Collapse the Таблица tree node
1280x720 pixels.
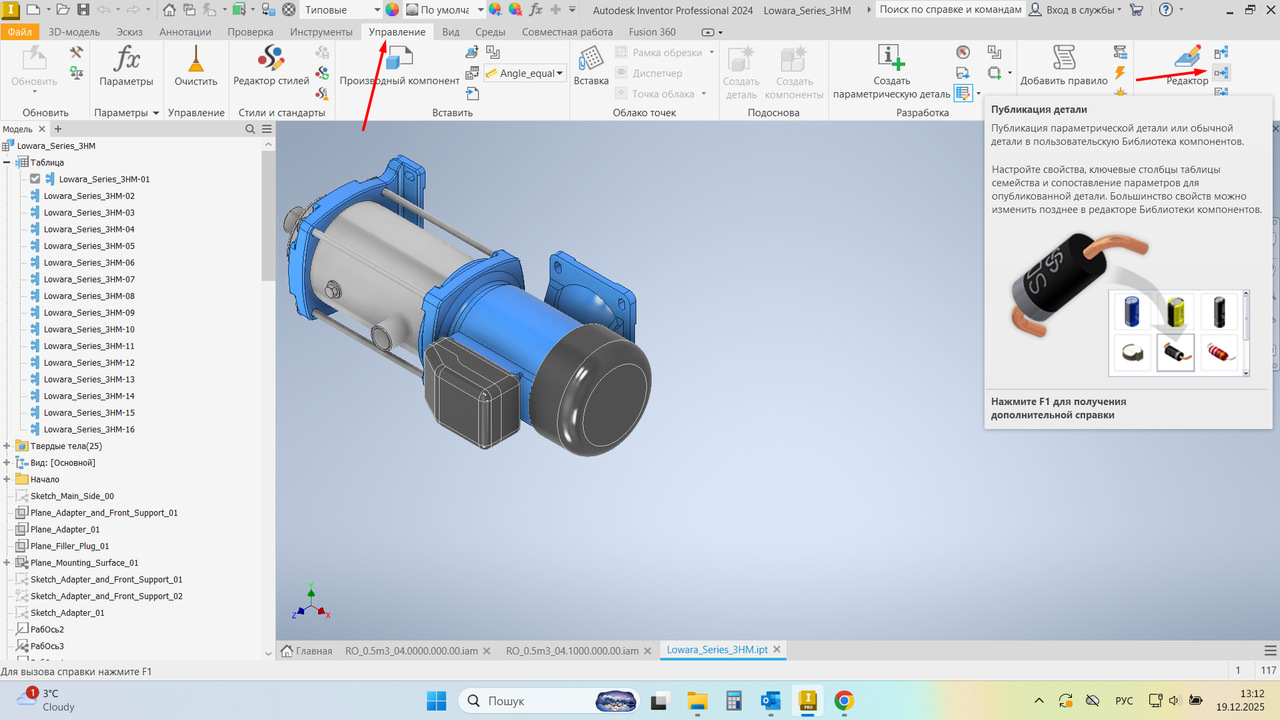[7, 162]
